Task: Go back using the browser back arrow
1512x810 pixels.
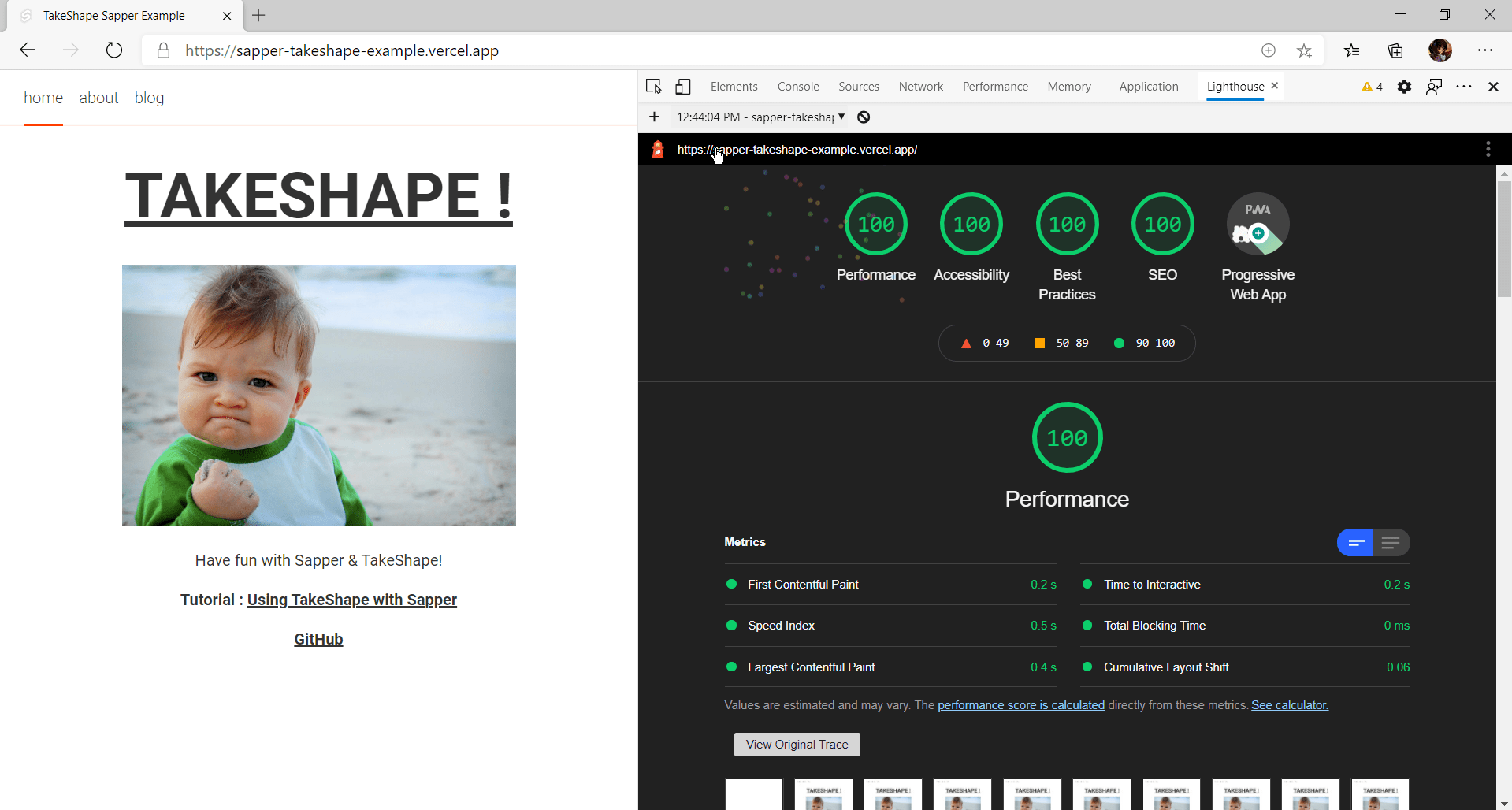Action: 28,50
